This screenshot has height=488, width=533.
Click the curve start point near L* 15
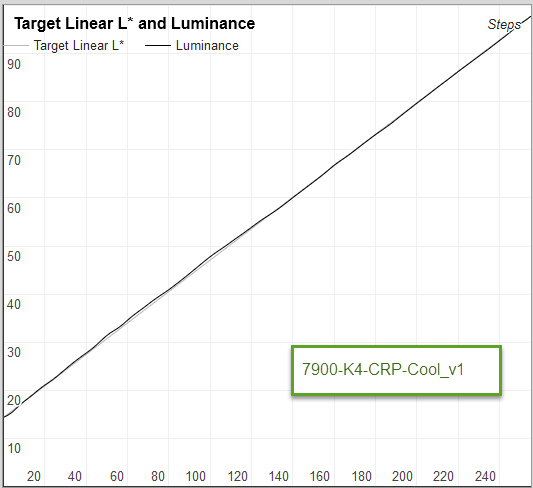click(5, 416)
